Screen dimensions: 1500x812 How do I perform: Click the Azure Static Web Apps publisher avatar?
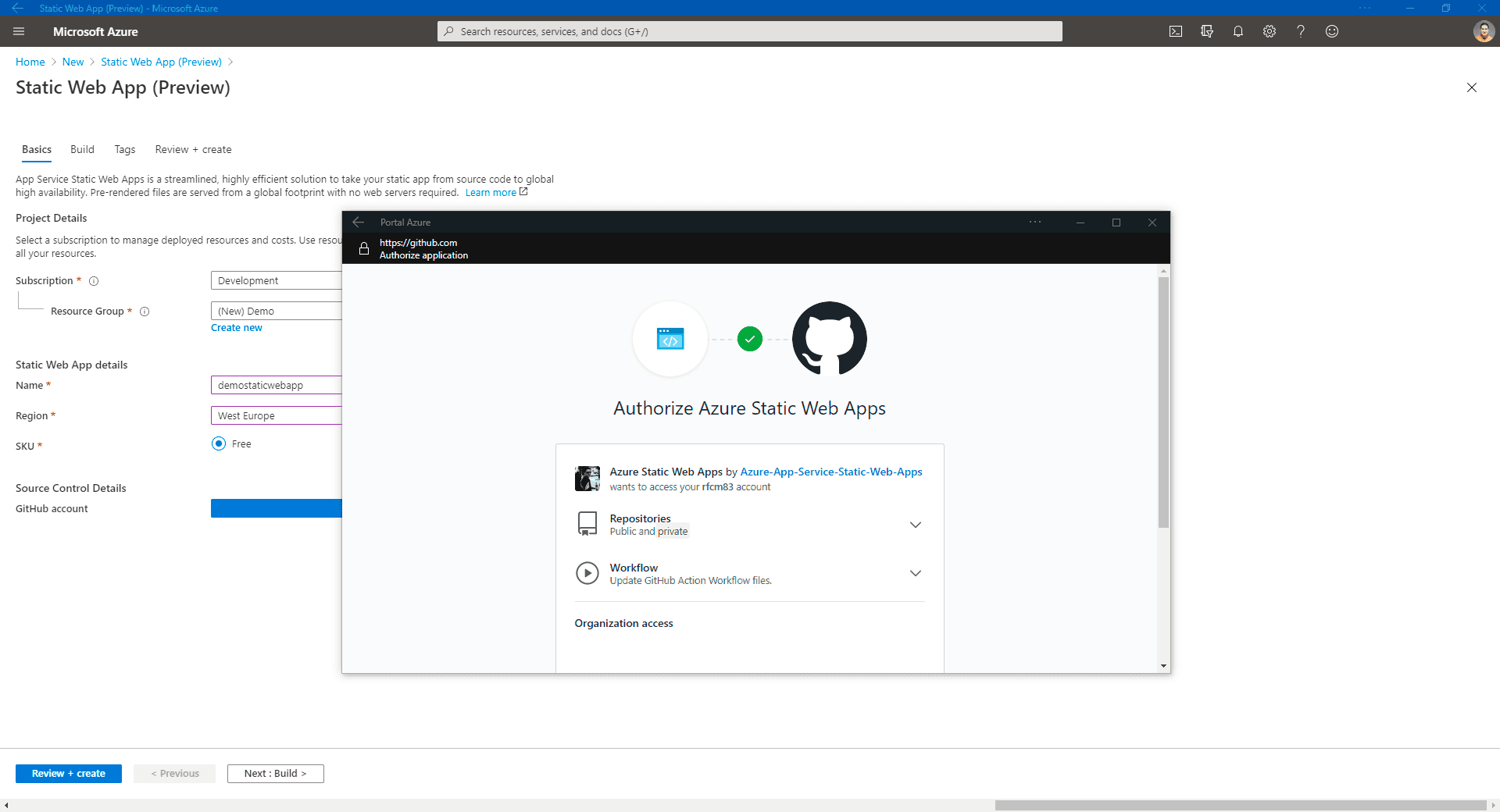click(x=587, y=479)
